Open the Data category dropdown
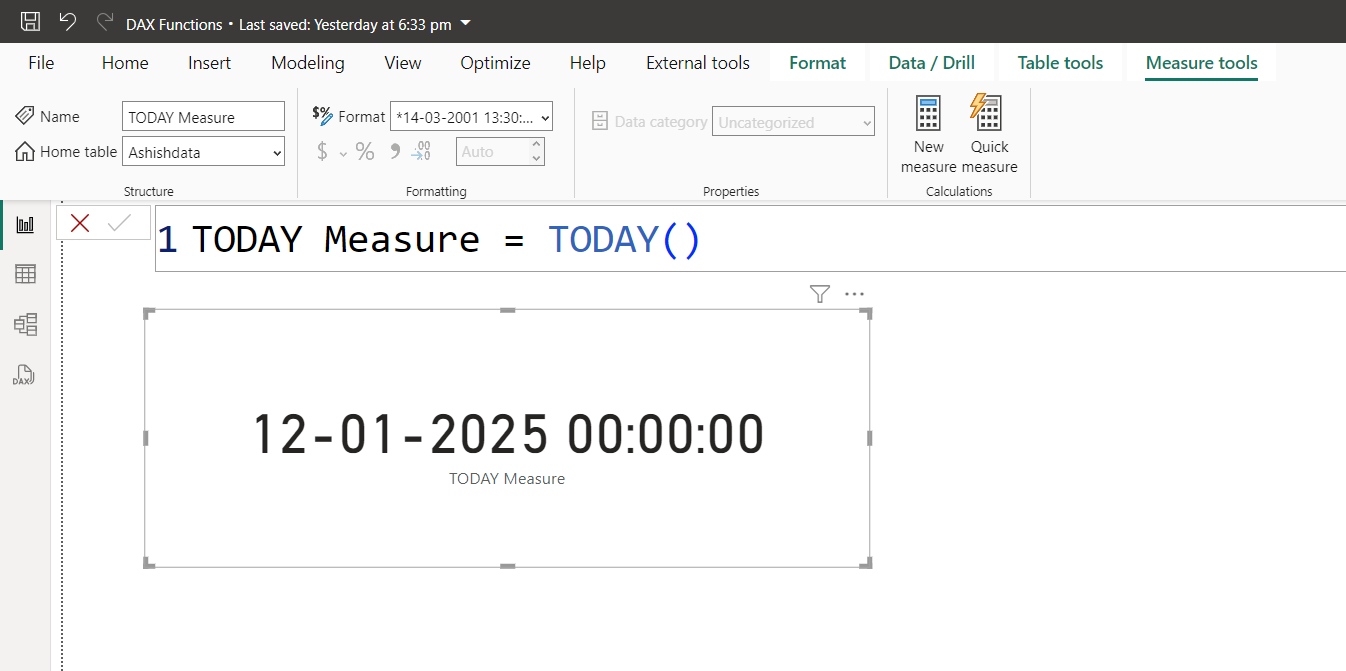The width and height of the screenshot is (1346, 671). 866,121
